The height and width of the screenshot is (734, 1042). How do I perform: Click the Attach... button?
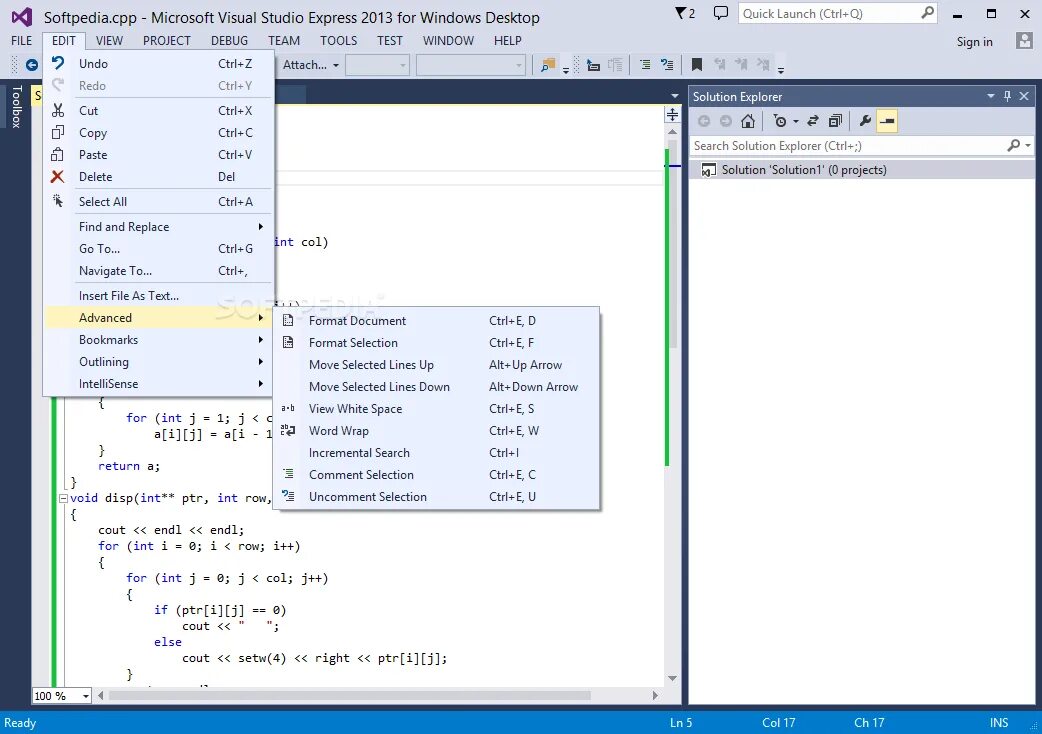304,65
